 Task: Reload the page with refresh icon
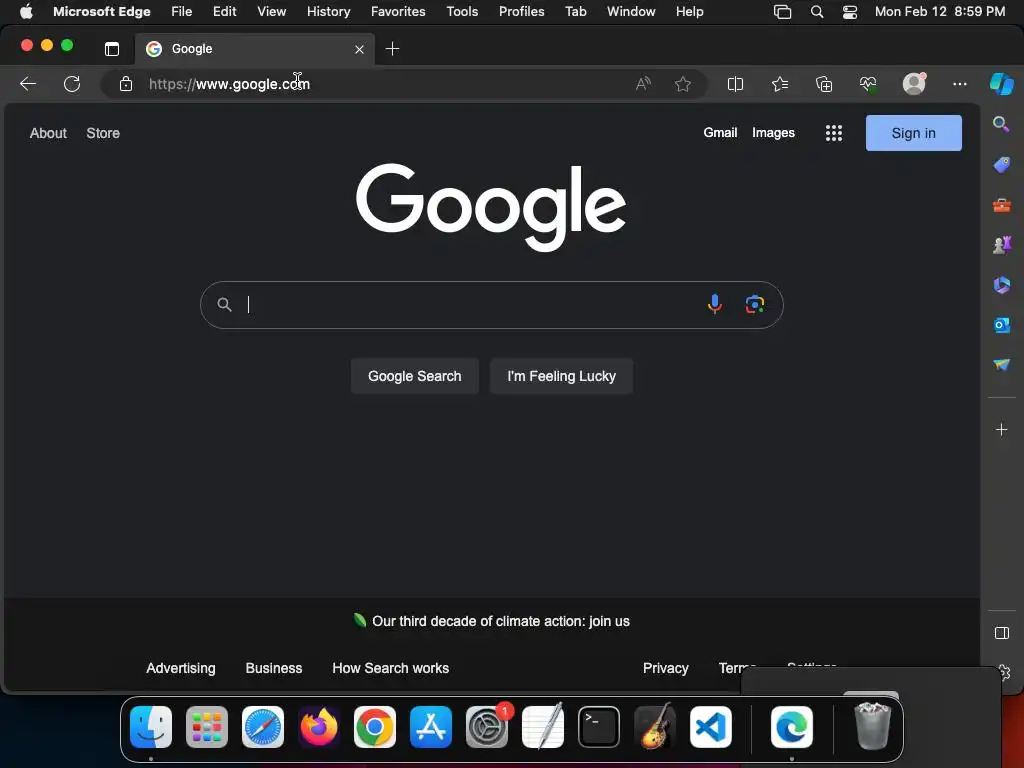tap(72, 84)
